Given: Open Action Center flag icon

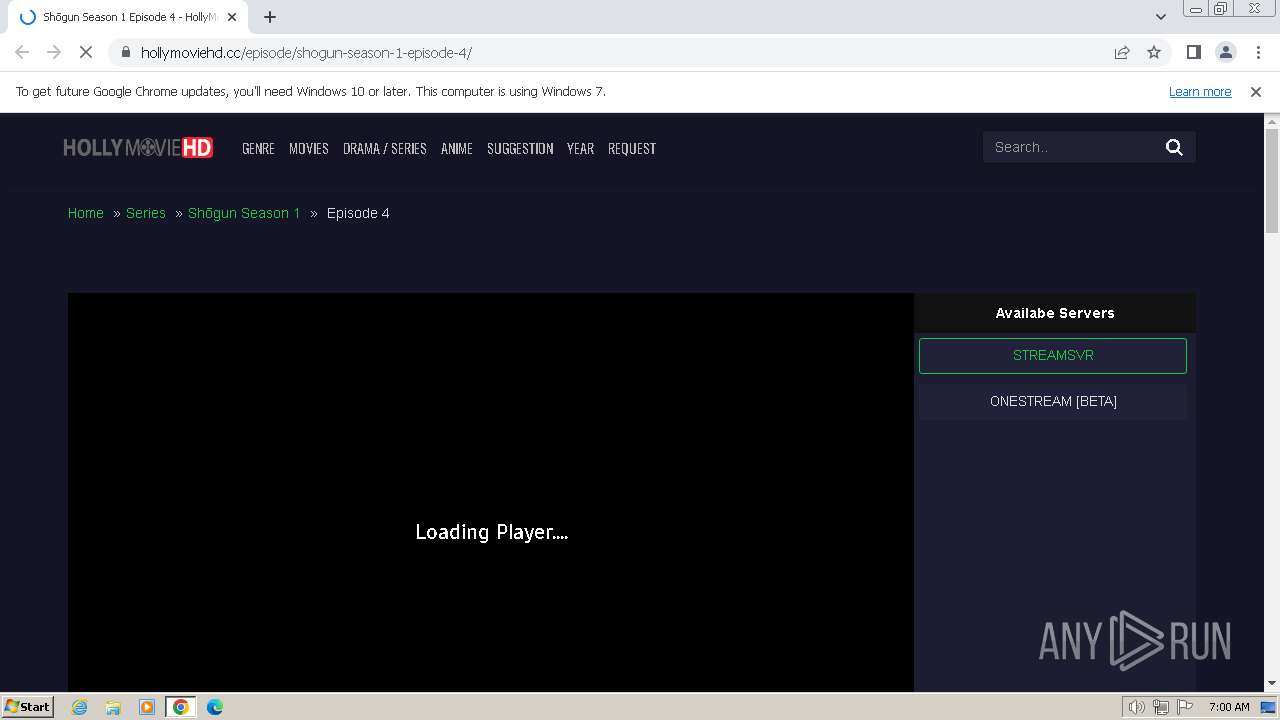Looking at the screenshot, I should tap(1185, 707).
